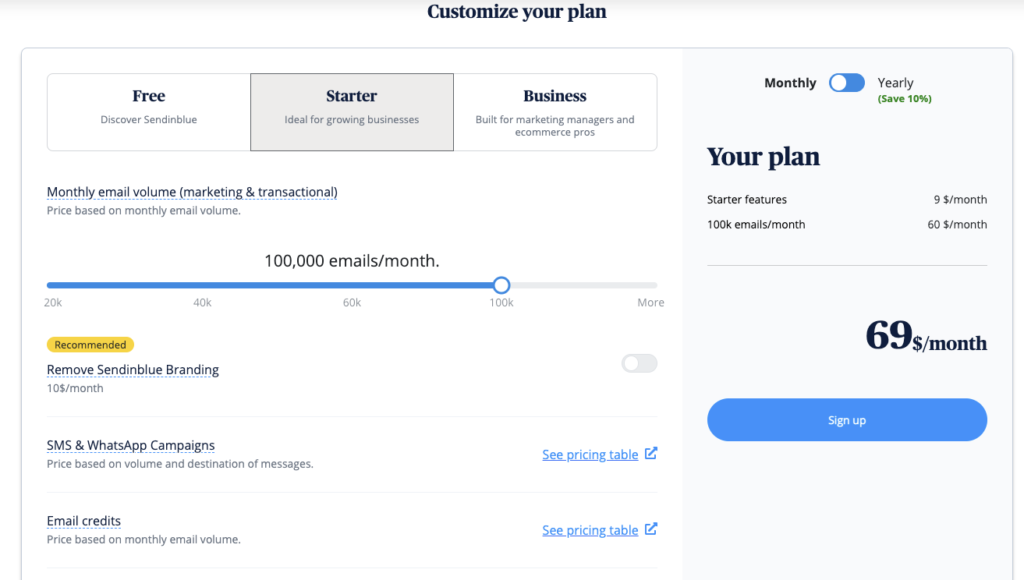Set email volume to the 60k mark

pos(352,285)
